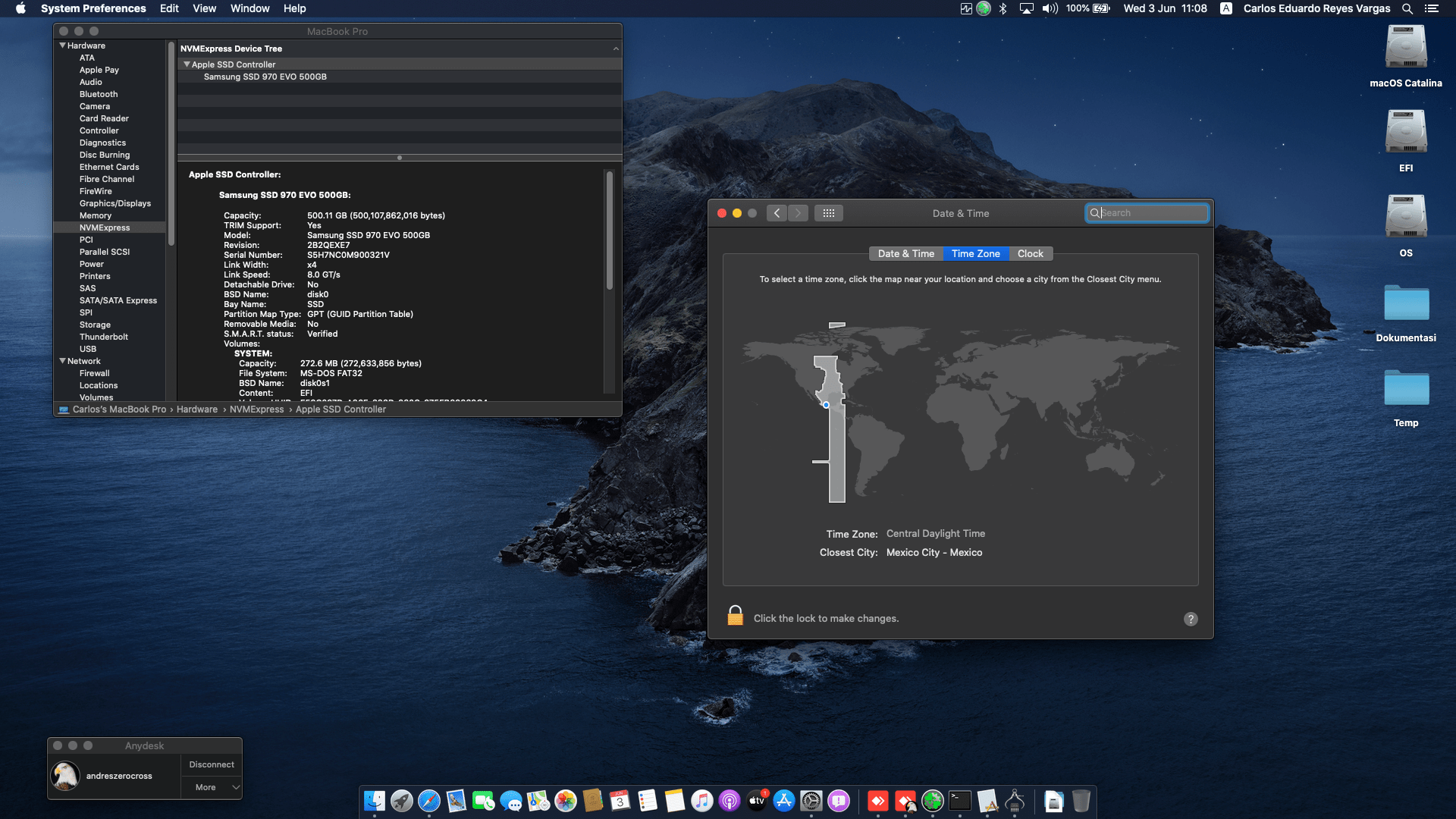Collapse the Apple SSD Controller tree node
This screenshot has height=819, width=1456.
pos(187,64)
